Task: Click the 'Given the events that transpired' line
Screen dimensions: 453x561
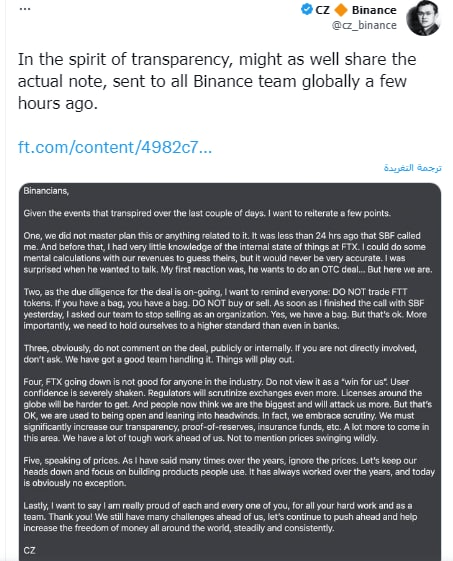Action: tap(207, 213)
